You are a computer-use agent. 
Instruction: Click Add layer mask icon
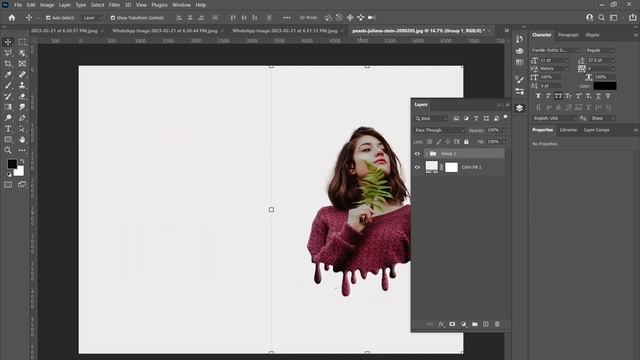pos(452,324)
